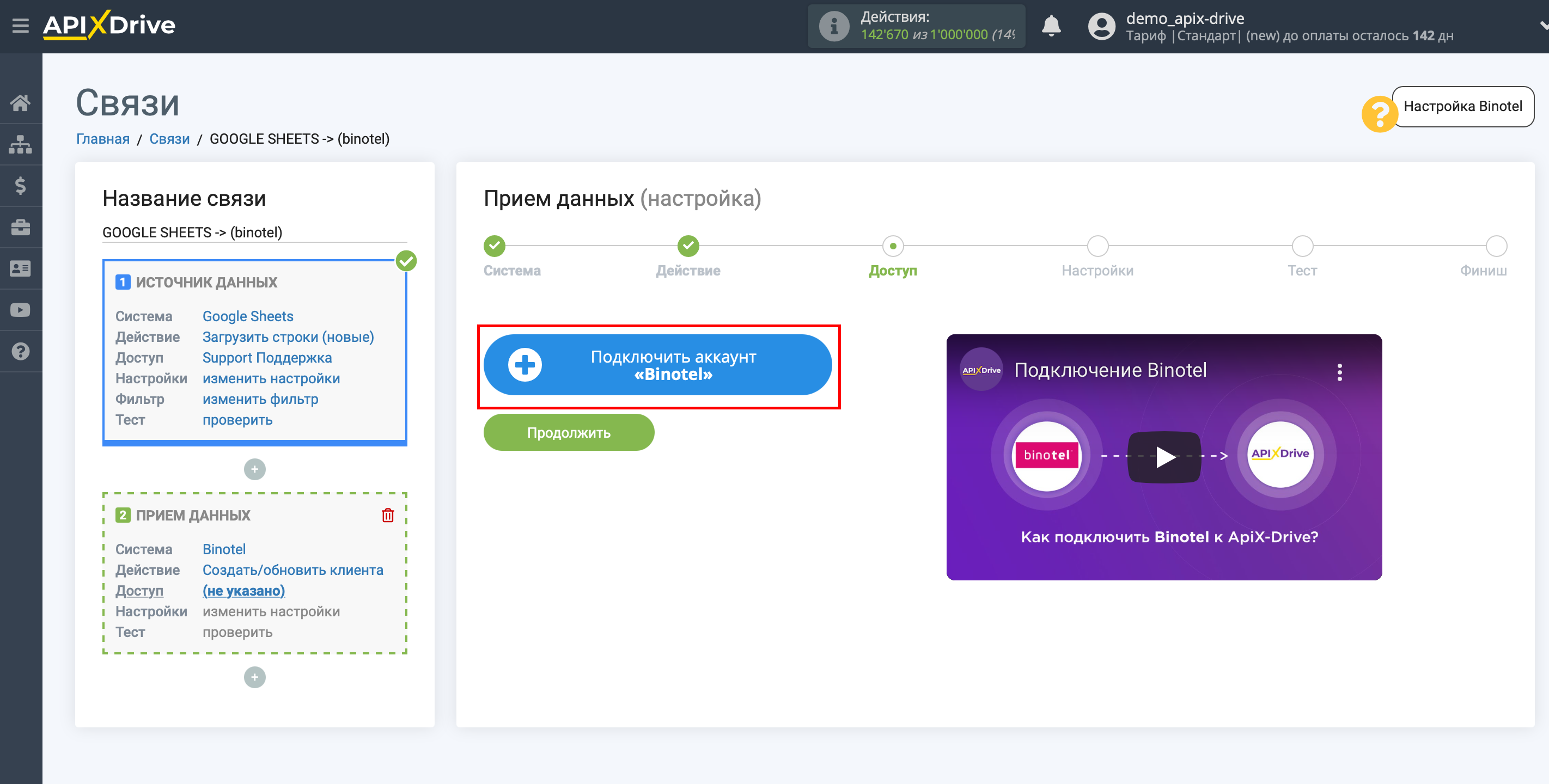Click the orange help question icon
The width and height of the screenshot is (1549, 784).
1380,114
